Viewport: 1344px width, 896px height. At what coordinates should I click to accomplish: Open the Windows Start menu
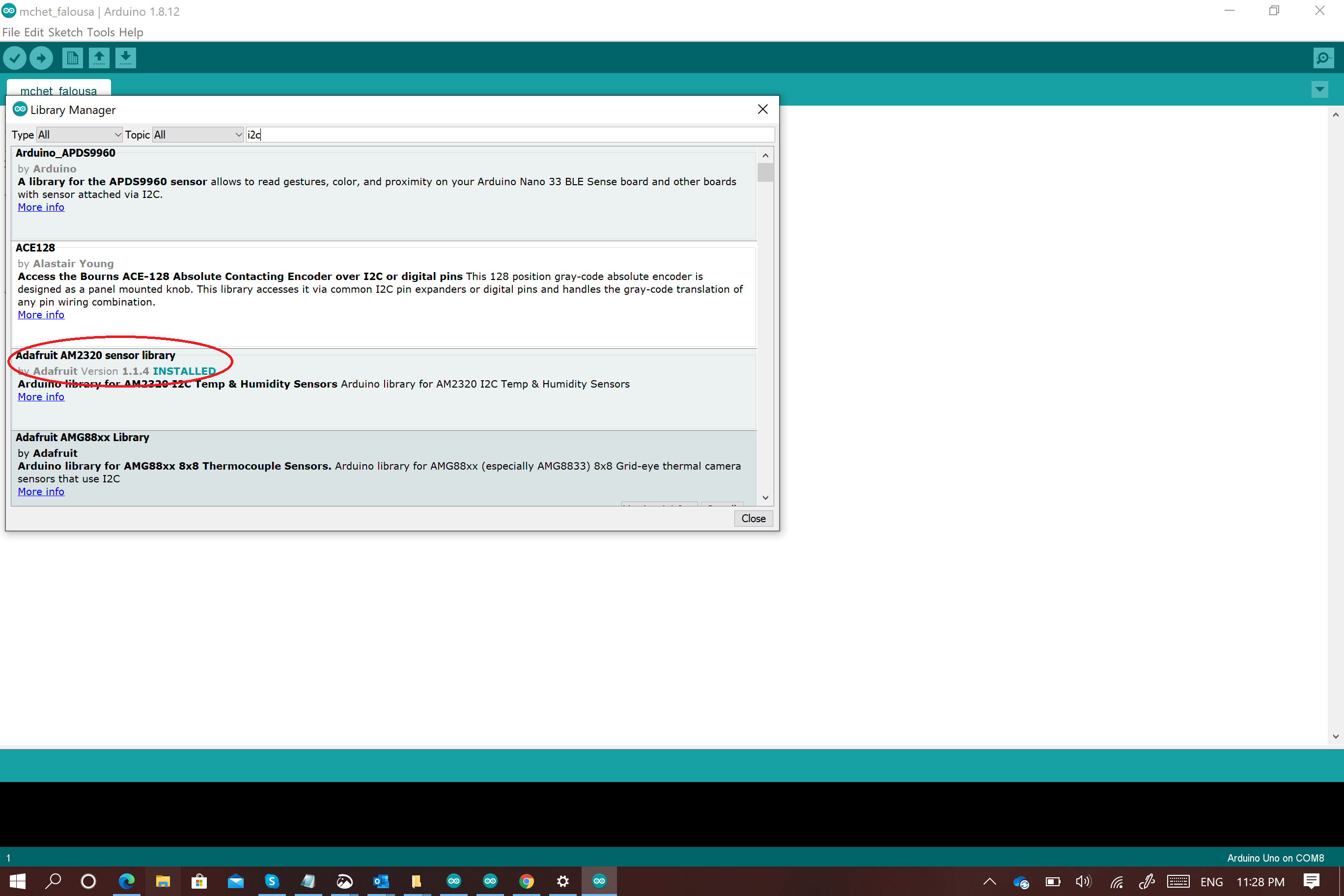pos(17,881)
